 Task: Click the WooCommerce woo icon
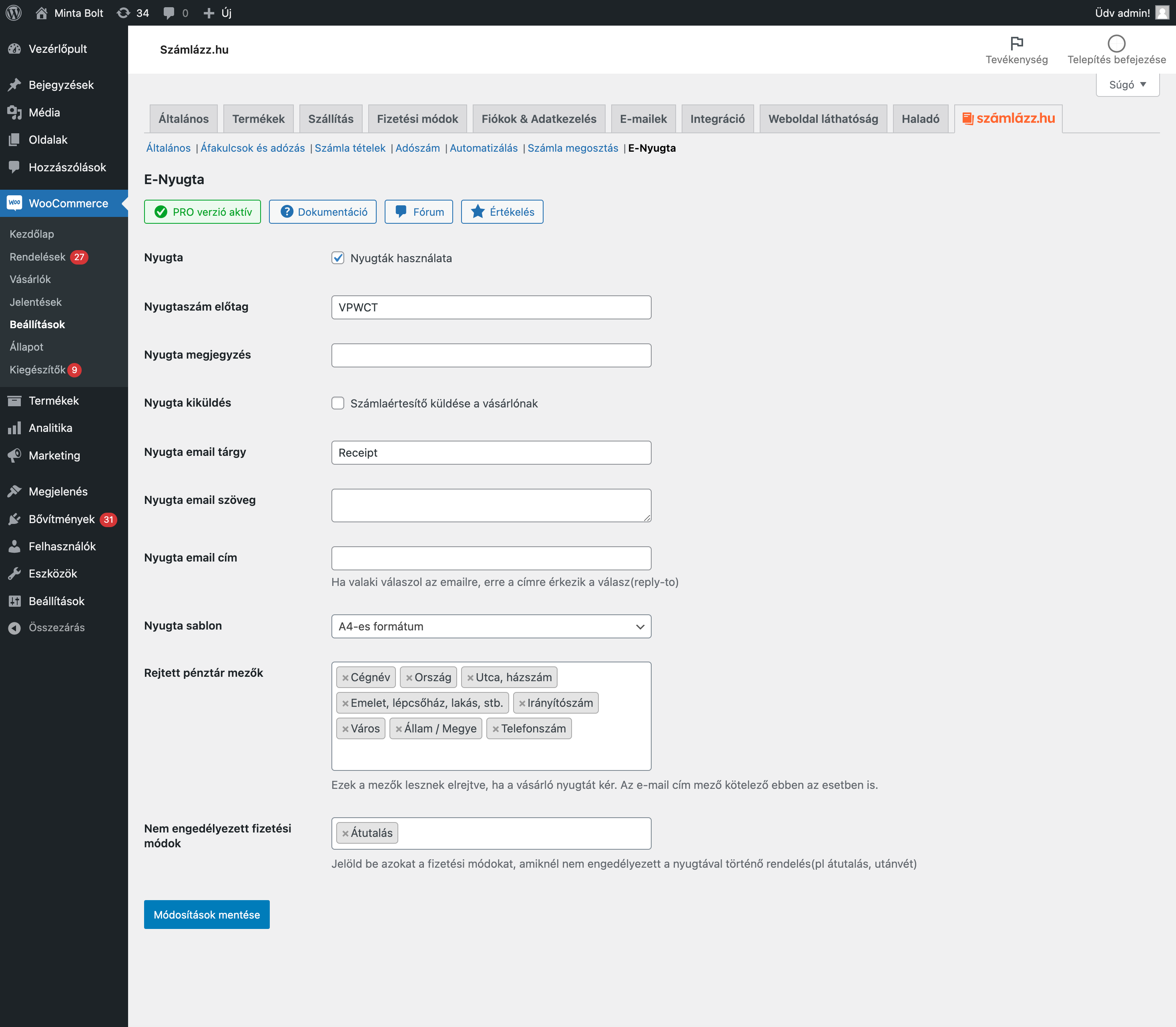point(14,203)
